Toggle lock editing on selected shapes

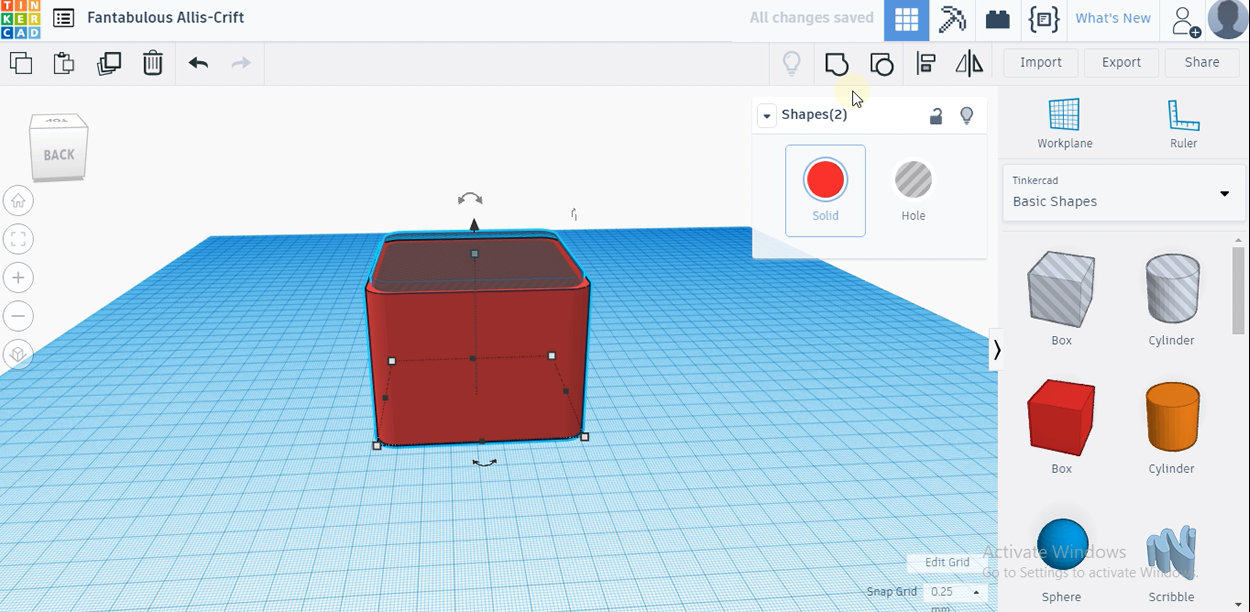point(936,116)
